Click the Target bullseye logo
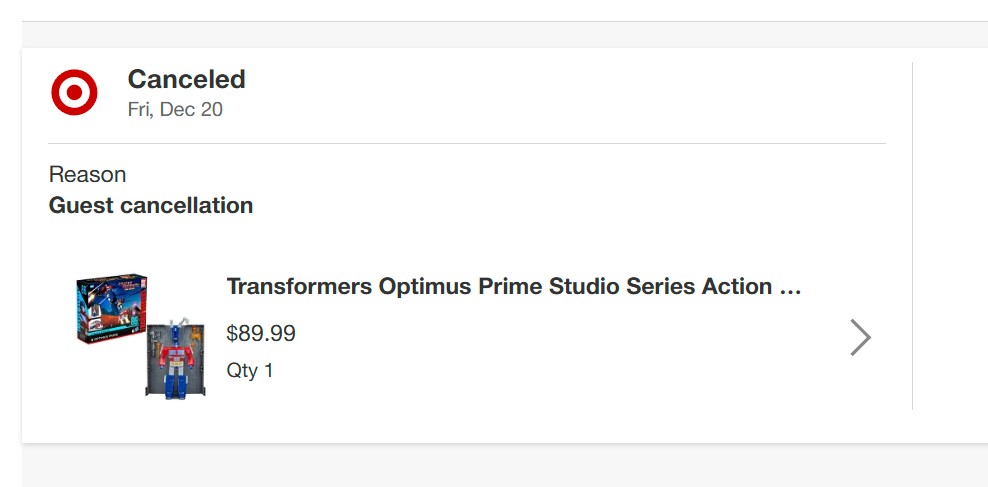Screen dimensions: 988x487 coord(74,93)
